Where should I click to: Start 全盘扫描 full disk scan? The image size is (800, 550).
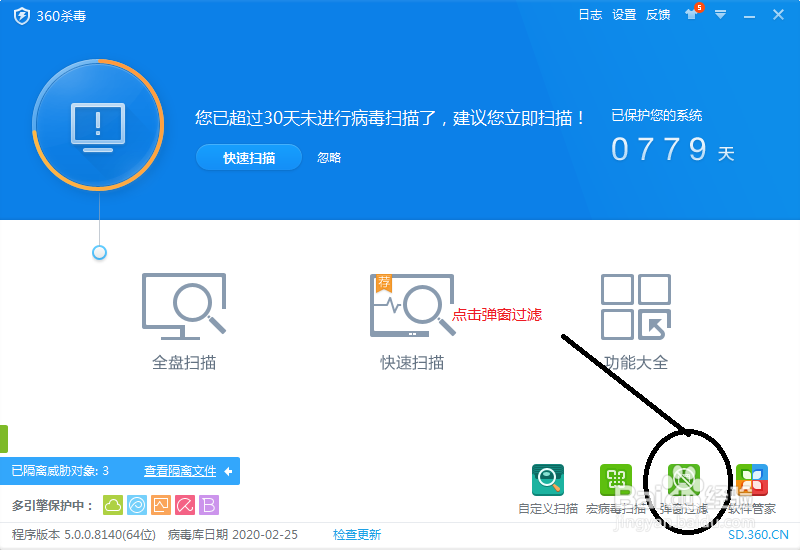coord(184,322)
